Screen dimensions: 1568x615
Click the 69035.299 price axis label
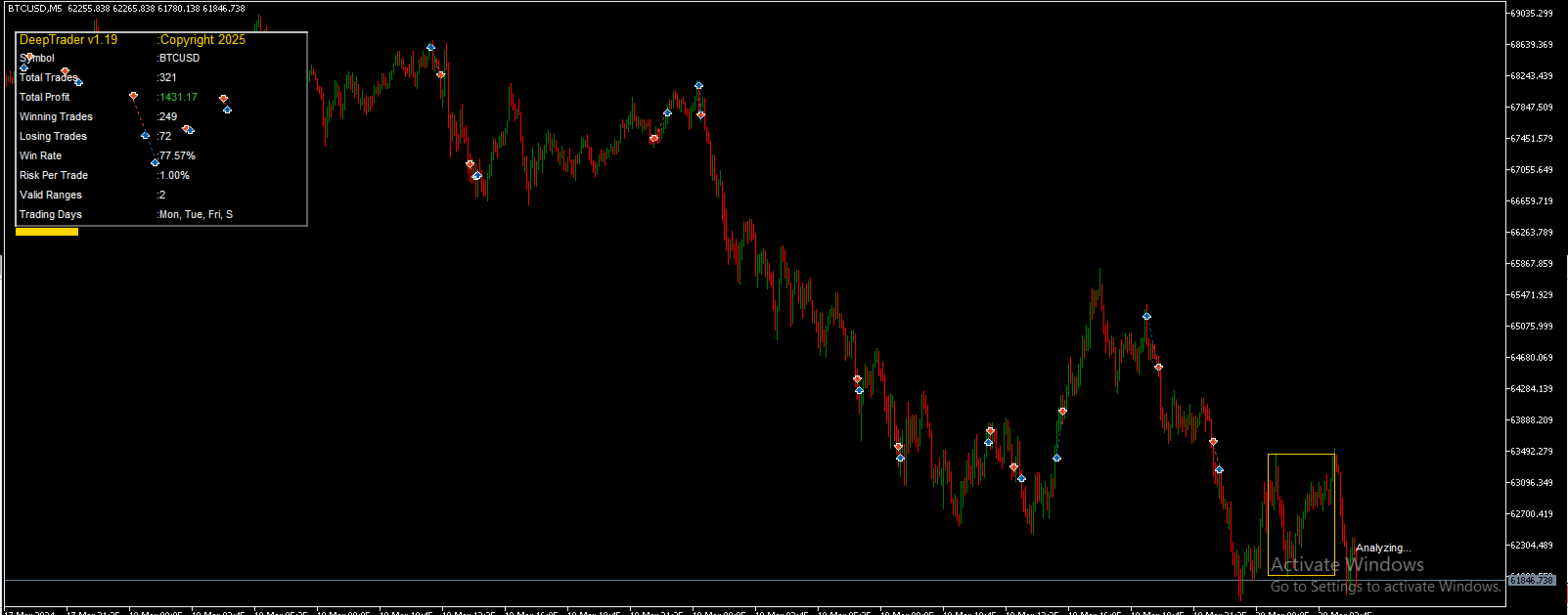pyautogui.click(x=1532, y=14)
